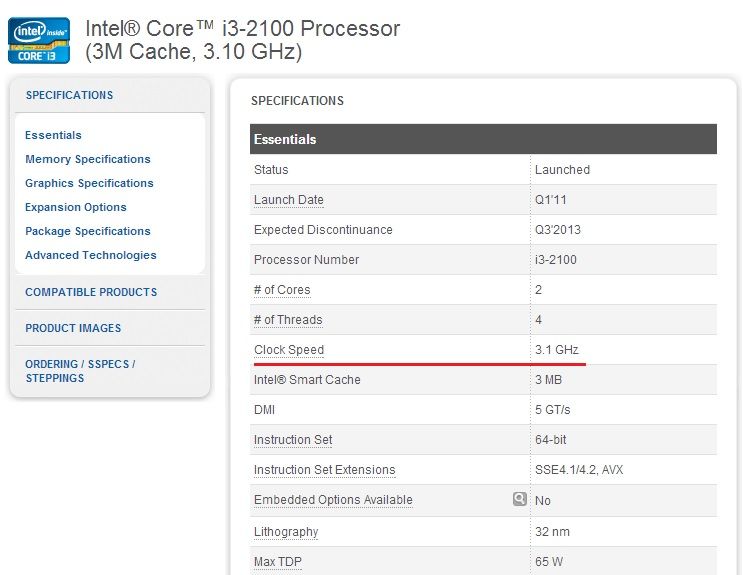Open Expansion Options in sidebar
743x575 pixels.
tap(76, 207)
